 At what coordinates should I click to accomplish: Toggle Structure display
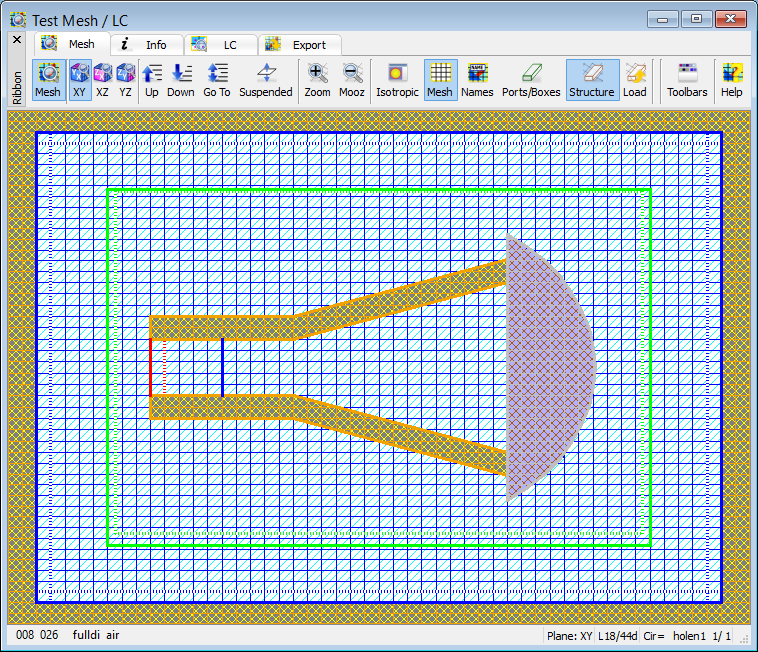coord(592,79)
